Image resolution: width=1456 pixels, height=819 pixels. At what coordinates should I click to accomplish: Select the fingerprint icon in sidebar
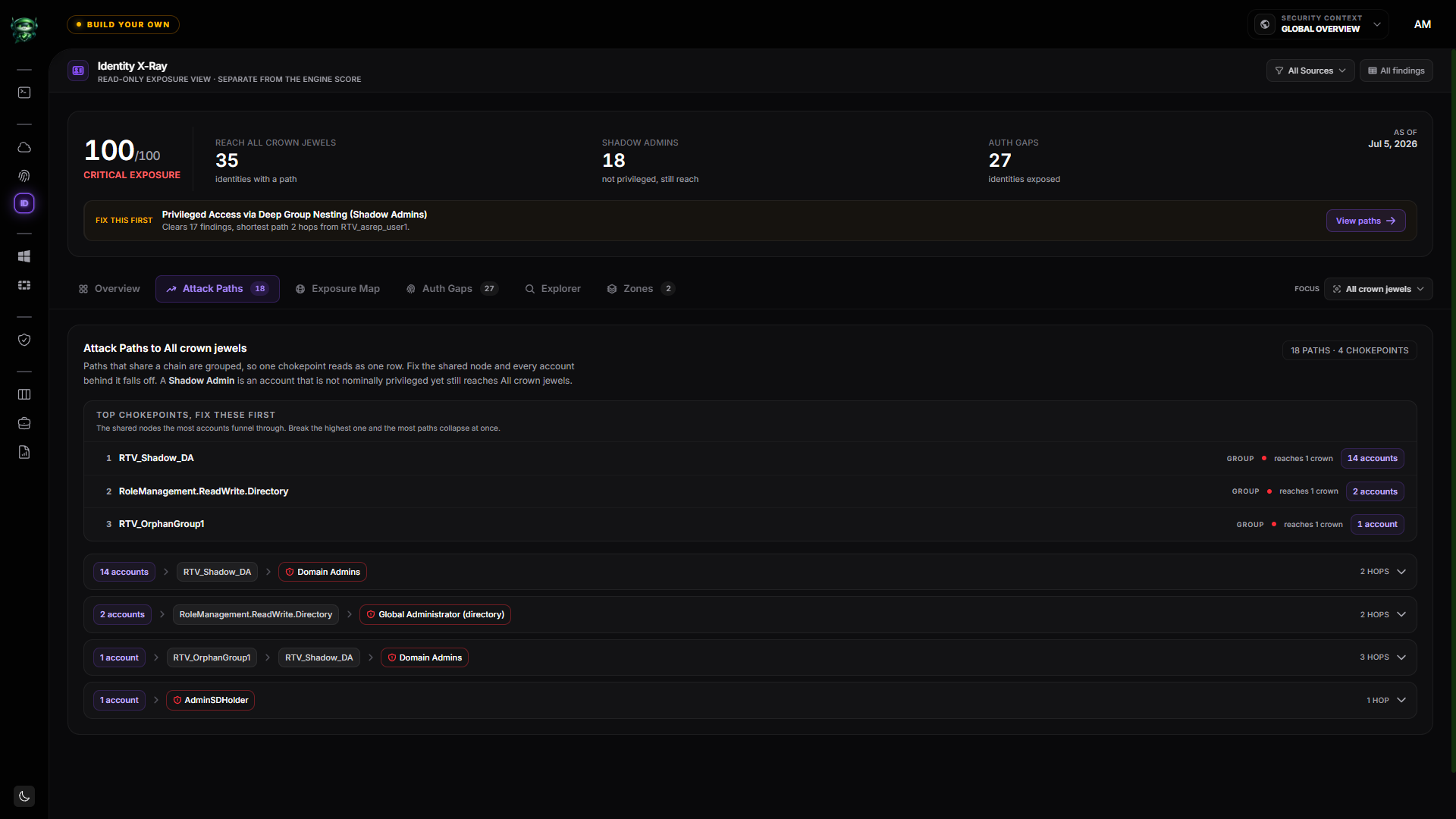[24, 176]
